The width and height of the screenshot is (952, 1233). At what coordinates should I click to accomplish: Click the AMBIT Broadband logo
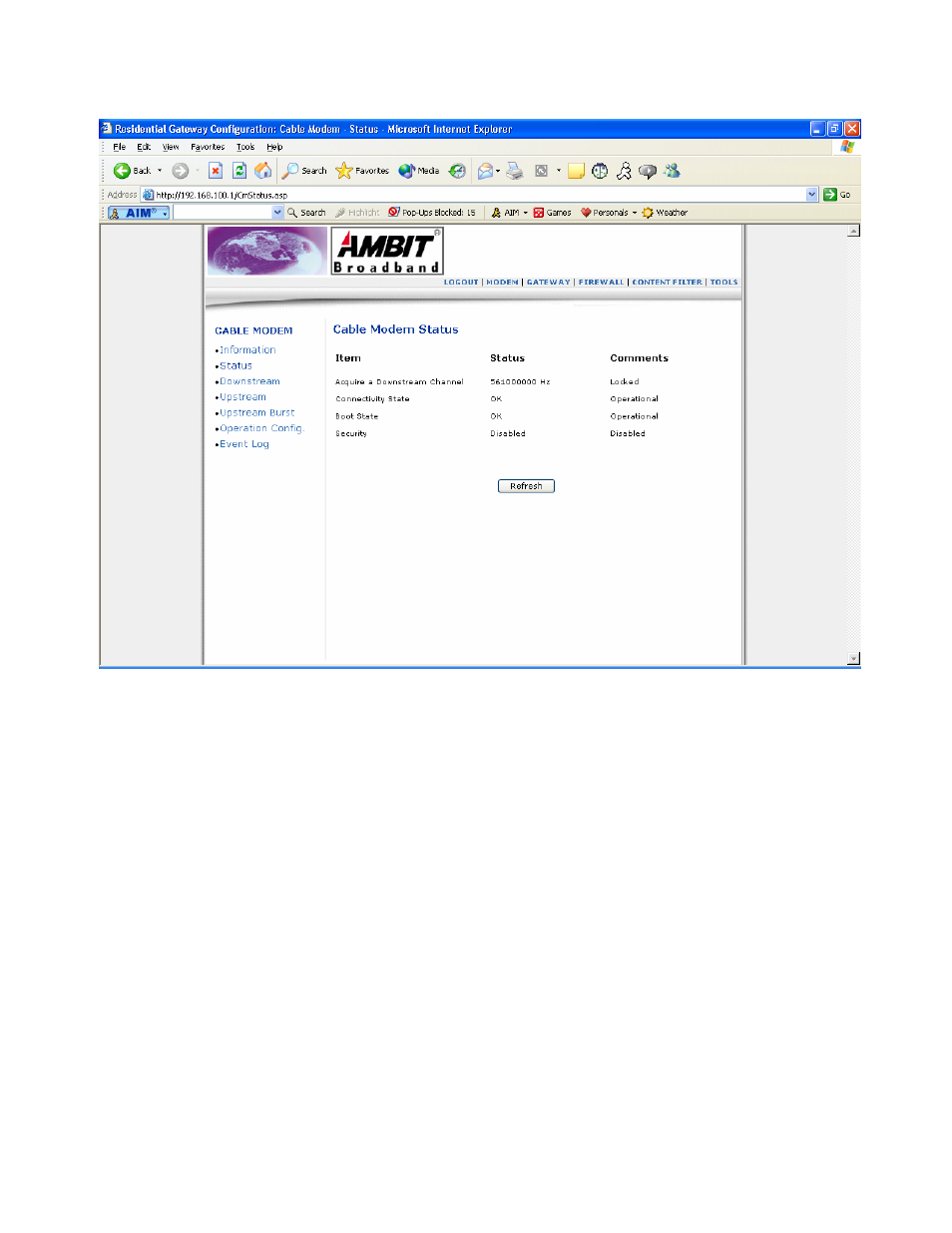click(387, 251)
